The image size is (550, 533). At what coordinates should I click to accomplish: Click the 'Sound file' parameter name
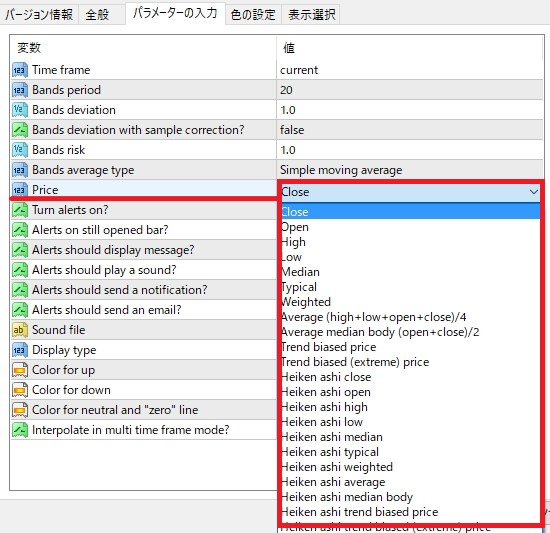pos(59,330)
